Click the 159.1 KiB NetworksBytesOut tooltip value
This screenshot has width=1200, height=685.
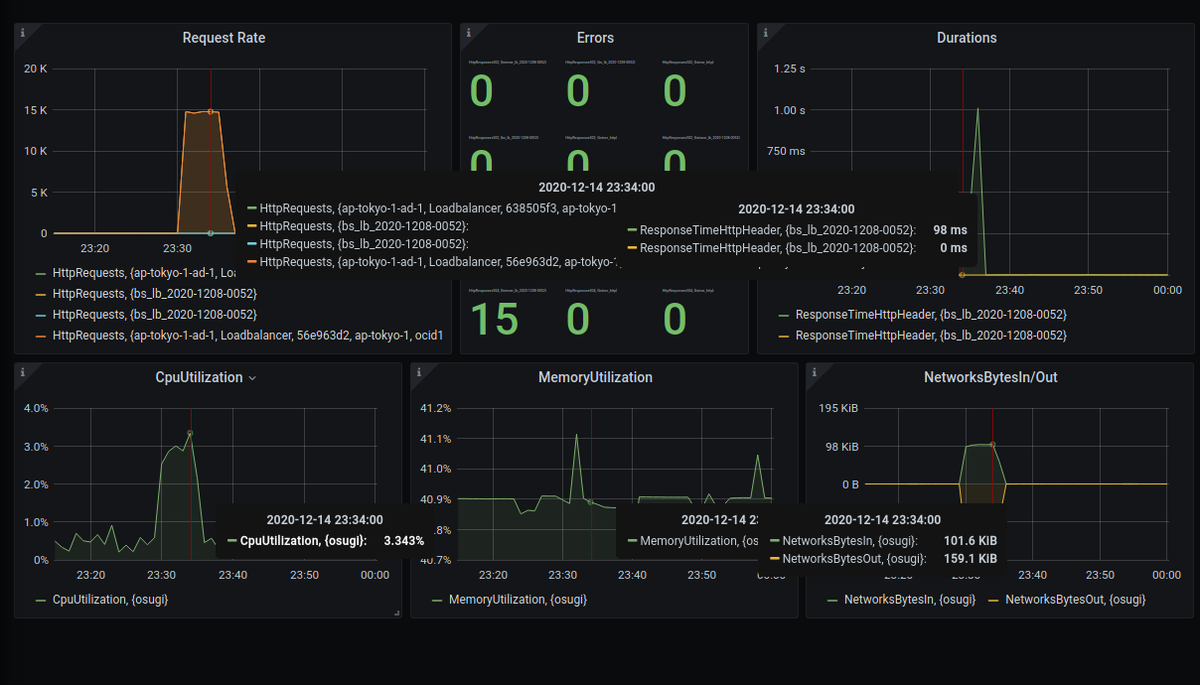(x=970, y=559)
